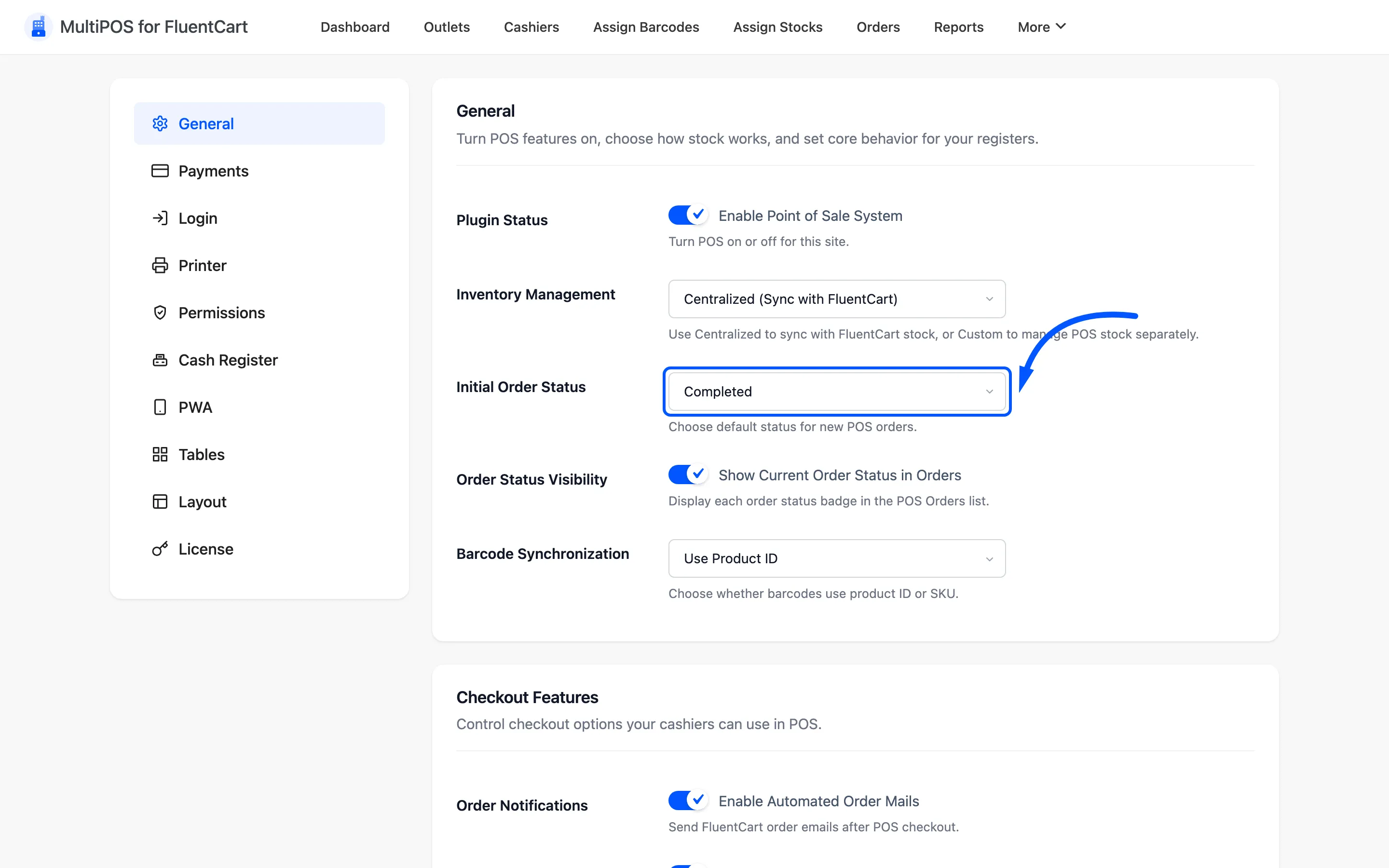The height and width of the screenshot is (868, 1389).
Task: Click the Enable Point of Sale System label
Action: (x=810, y=216)
